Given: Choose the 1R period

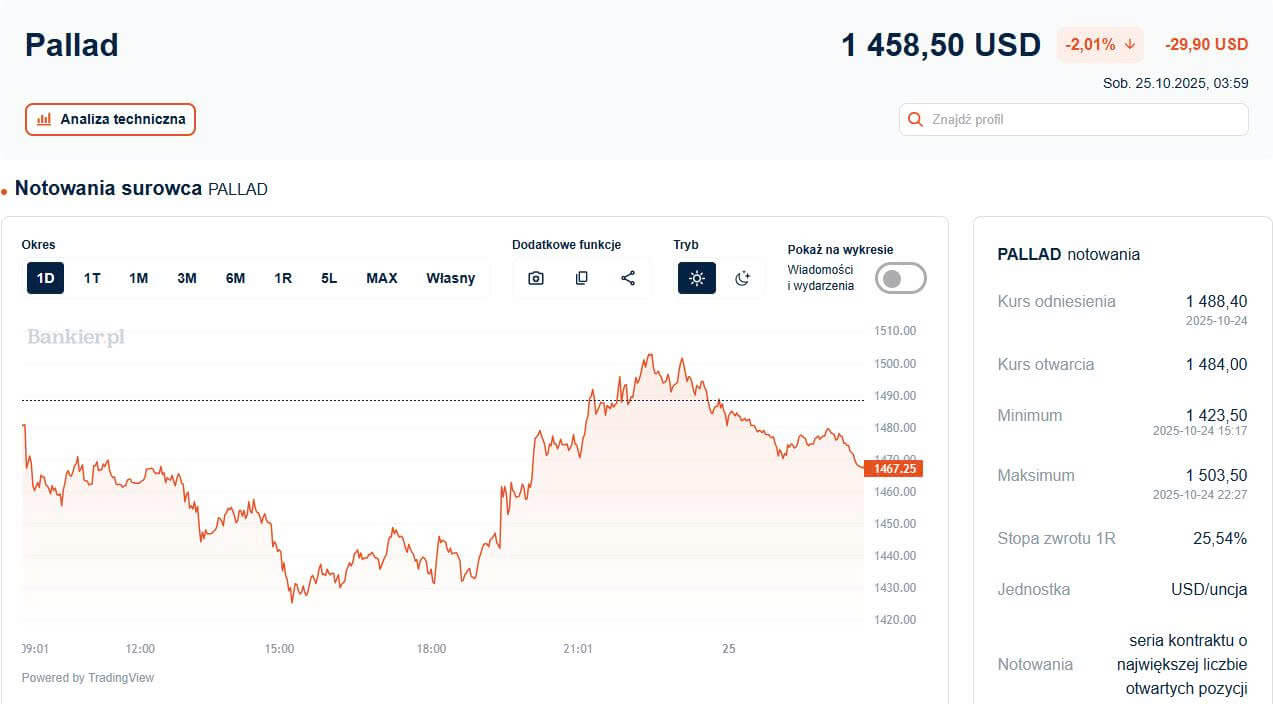Looking at the screenshot, I should tap(283, 278).
